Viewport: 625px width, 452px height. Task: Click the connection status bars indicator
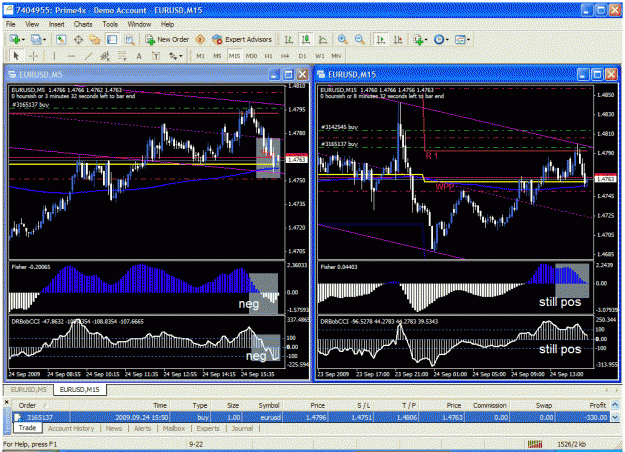[535, 444]
